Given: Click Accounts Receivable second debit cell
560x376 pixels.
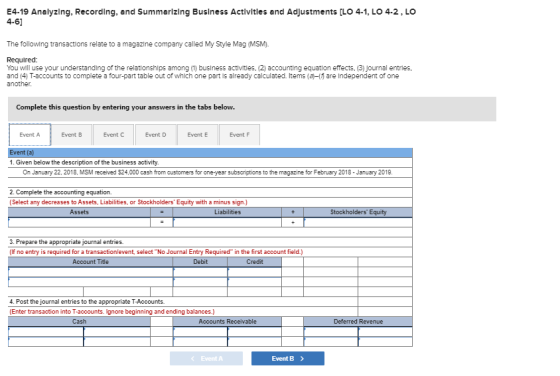Looking at the screenshot, I should tap(200, 342).
